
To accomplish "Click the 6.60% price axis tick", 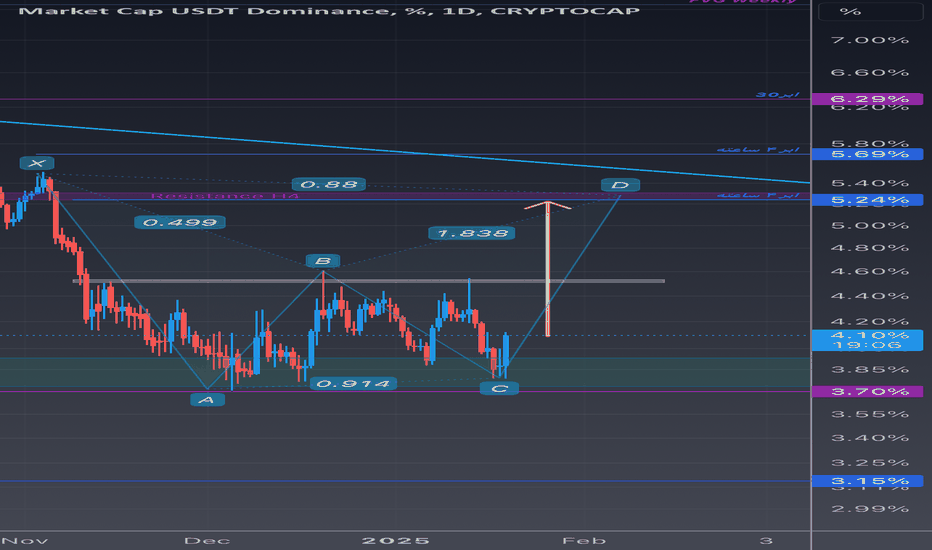I will 870,73.
